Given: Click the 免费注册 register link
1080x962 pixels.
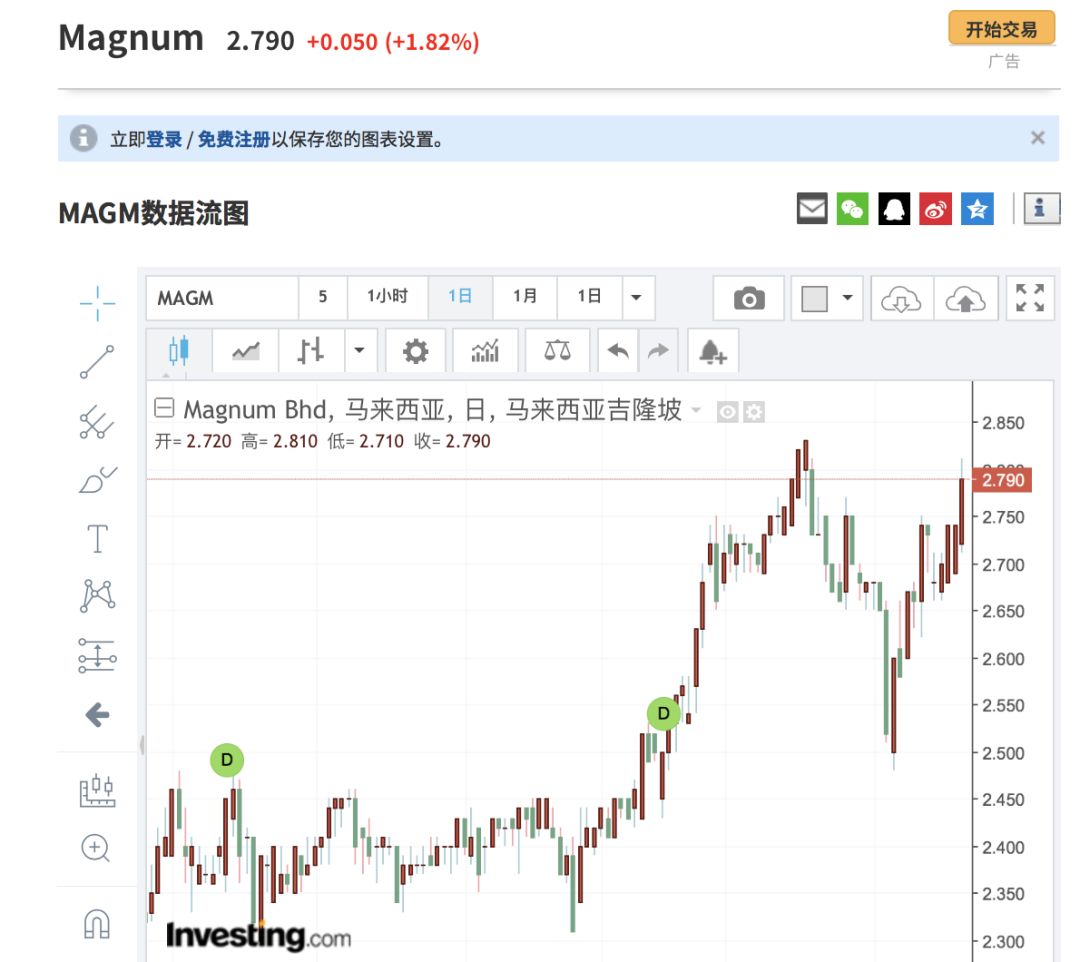Looking at the screenshot, I should click(x=233, y=139).
